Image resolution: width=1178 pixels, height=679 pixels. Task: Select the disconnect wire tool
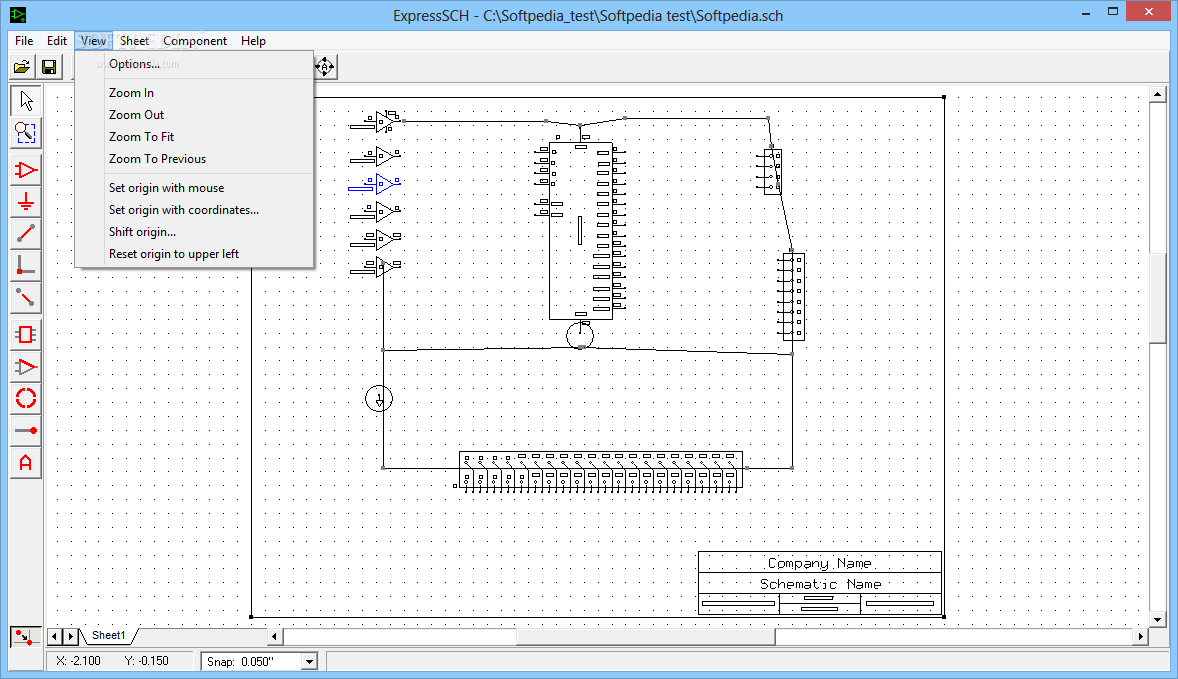pos(26,298)
